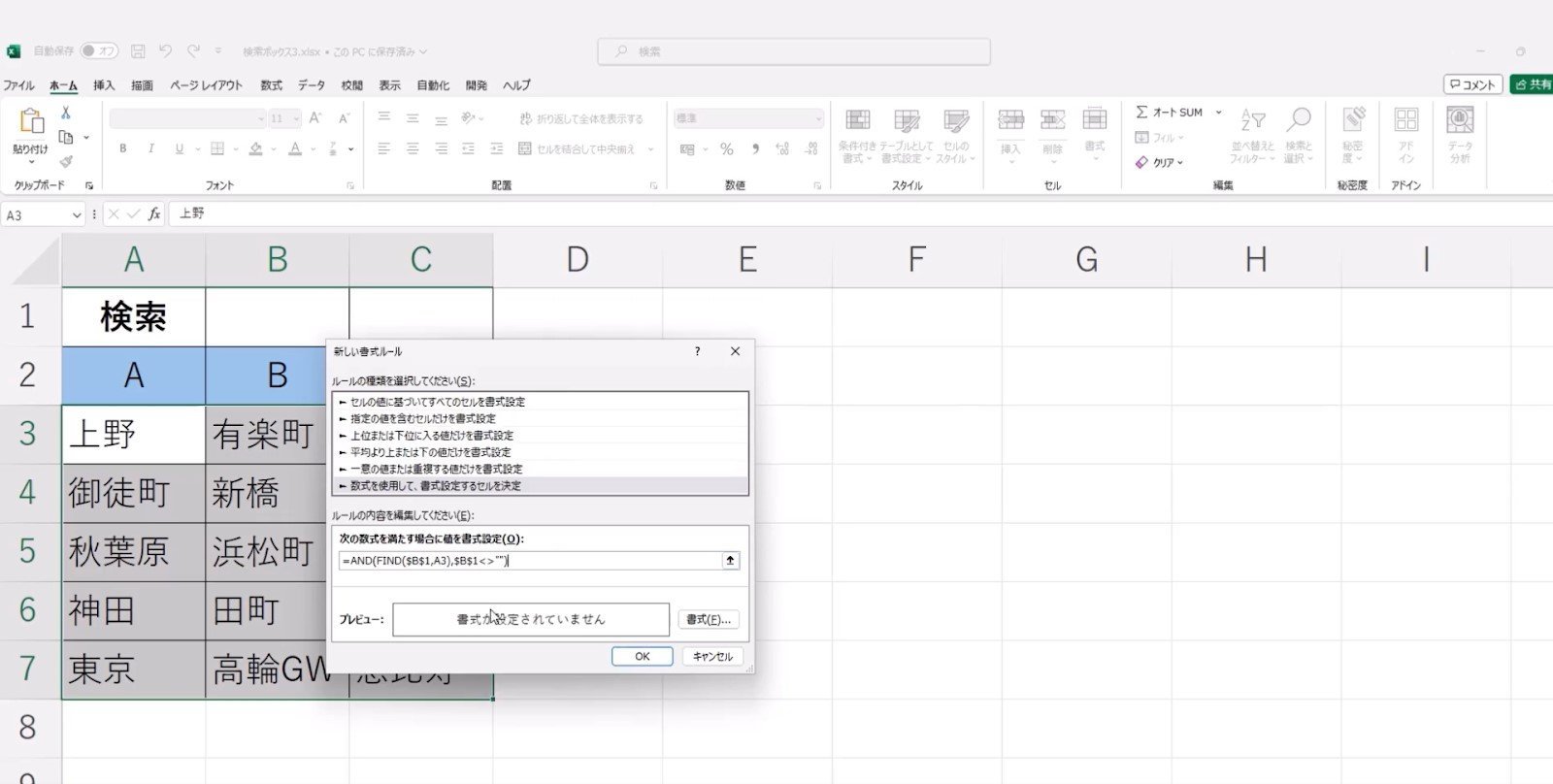The image size is (1553, 784).
Task: Click the Save floppy icon
Action: click(x=138, y=51)
